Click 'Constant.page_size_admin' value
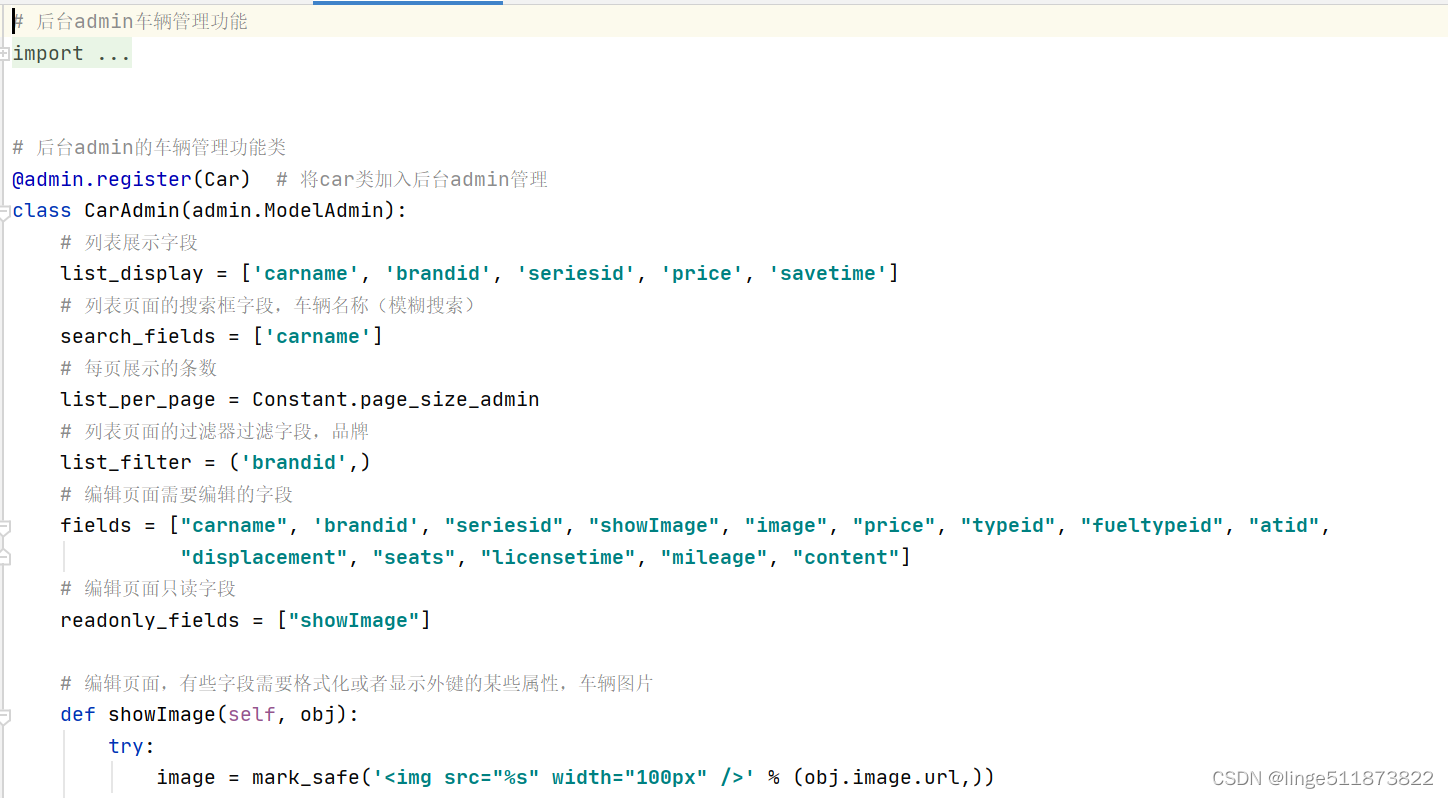The image size is (1448, 798). [396, 400]
